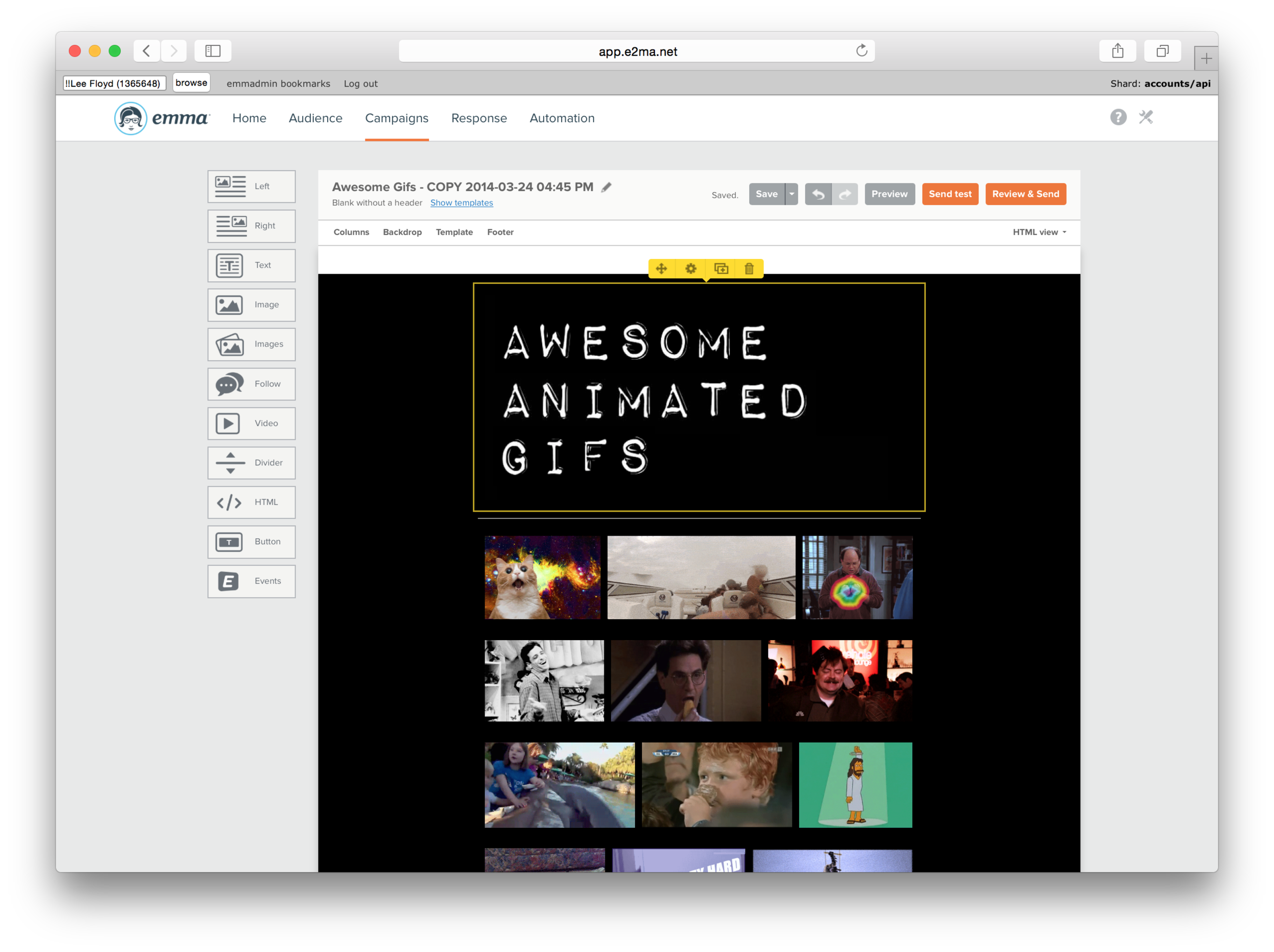Select the rainbow sweater man gif thumbnail
This screenshot has width=1274, height=952.
tap(857, 577)
